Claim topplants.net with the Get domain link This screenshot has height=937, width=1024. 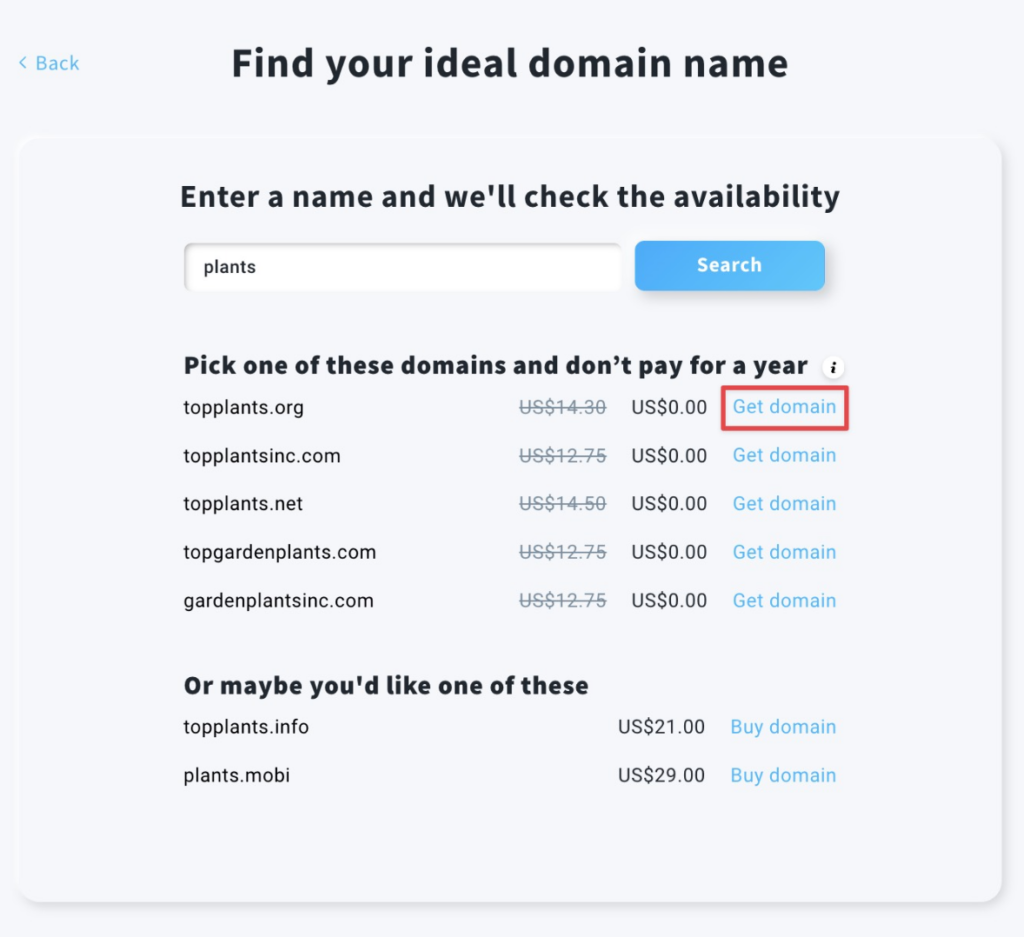(784, 503)
